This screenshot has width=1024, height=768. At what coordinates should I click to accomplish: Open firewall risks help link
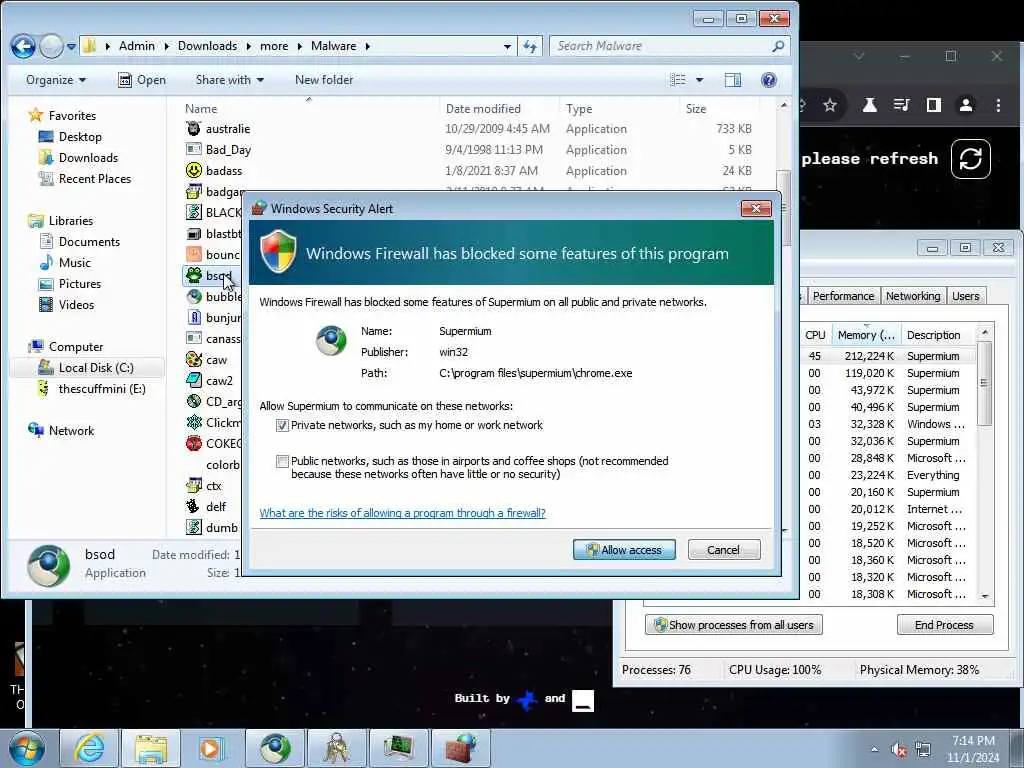click(402, 513)
